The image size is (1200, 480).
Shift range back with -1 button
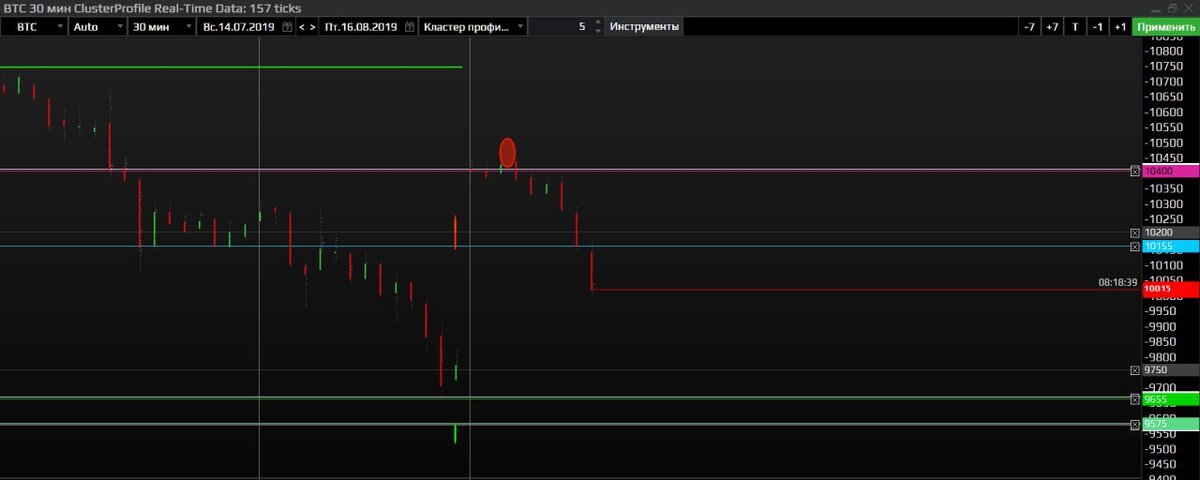coord(1098,27)
